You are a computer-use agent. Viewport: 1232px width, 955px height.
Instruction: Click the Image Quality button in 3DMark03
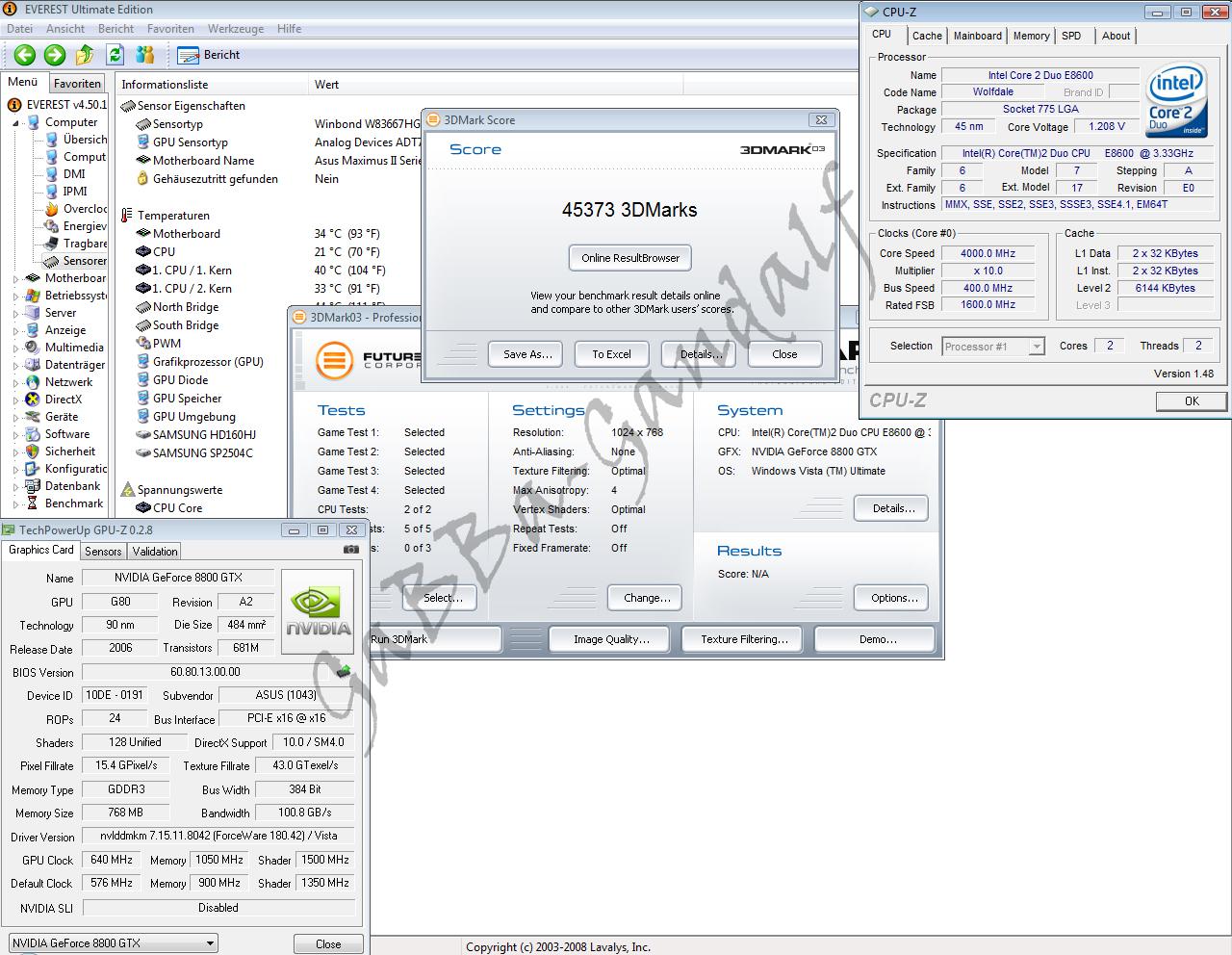pyautogui.click(x=611, y=639)
